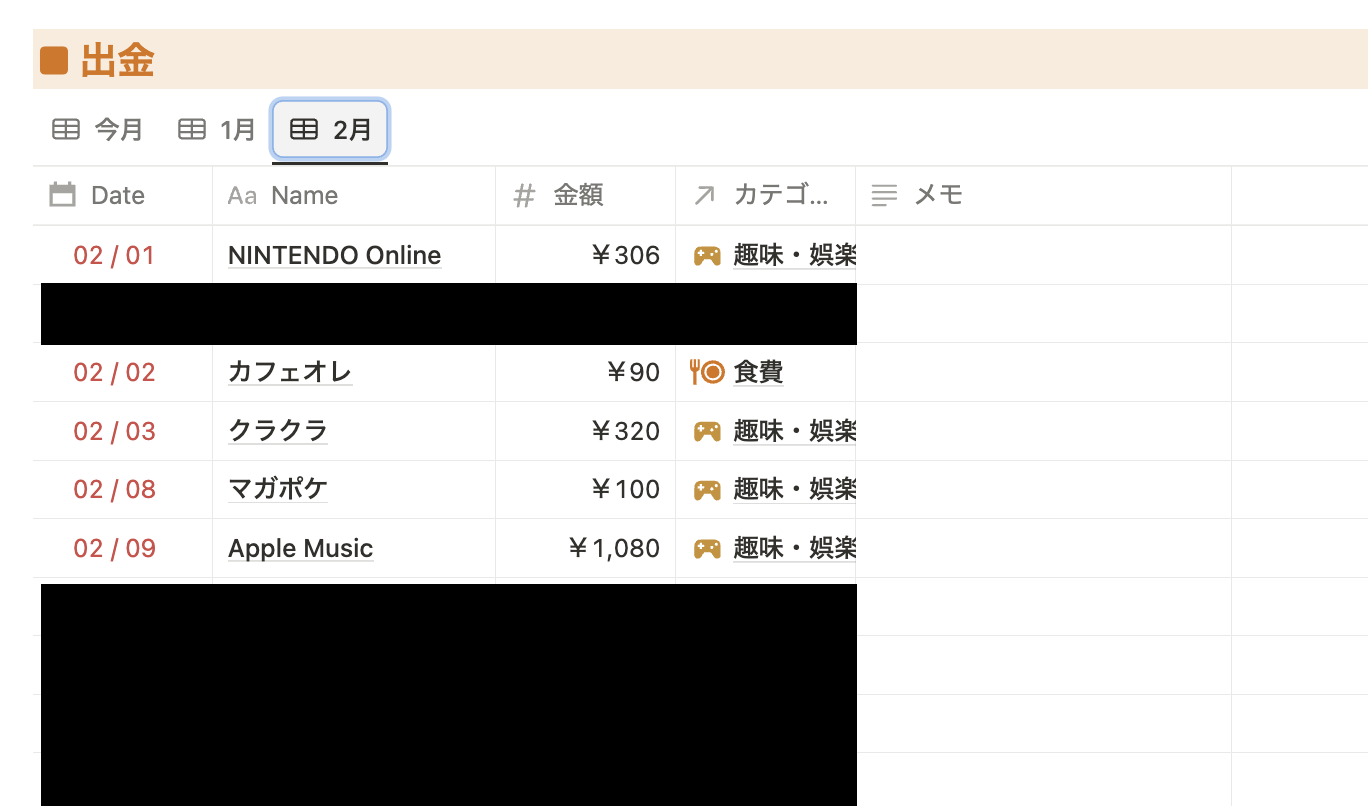
Task: Click gamepad icon in NINTENDO Online row
Action: [x=707, y=256]
